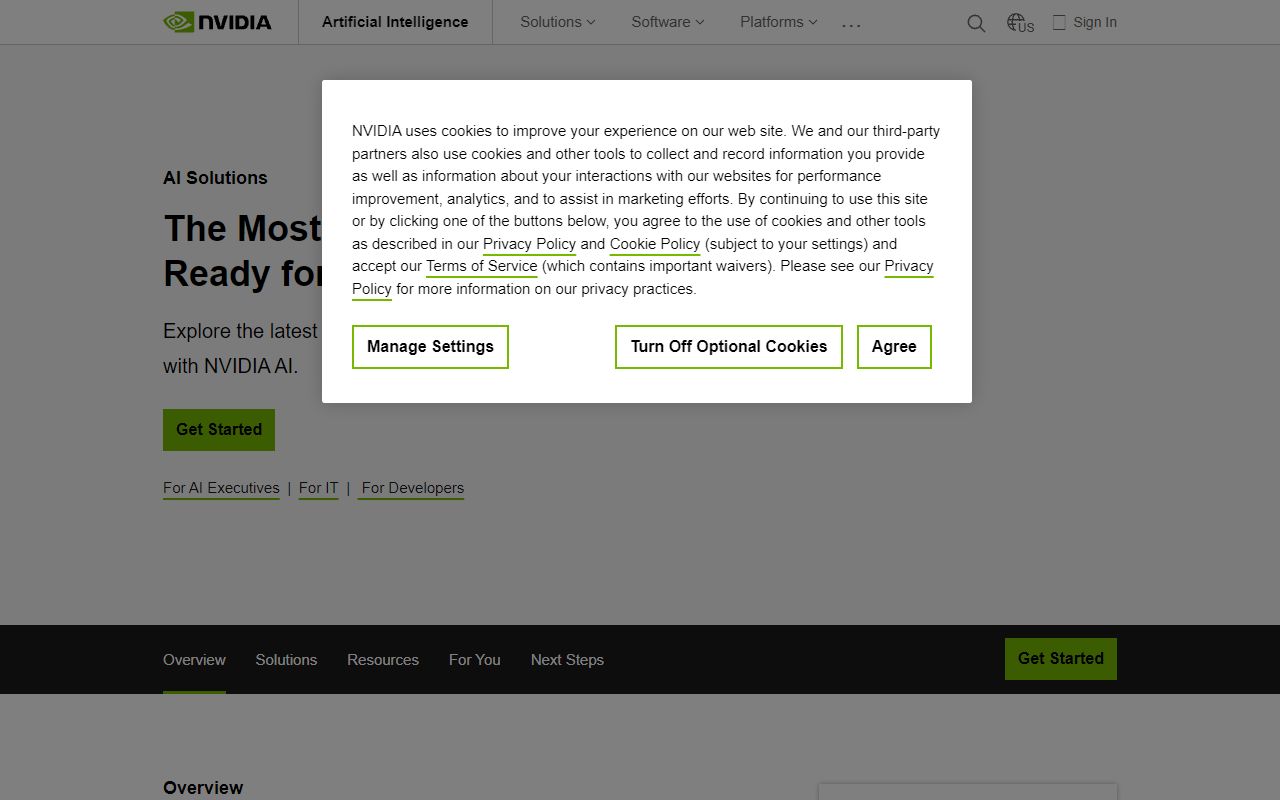Select the Overview tab in the sticky bar

click(x=194, y=659)
